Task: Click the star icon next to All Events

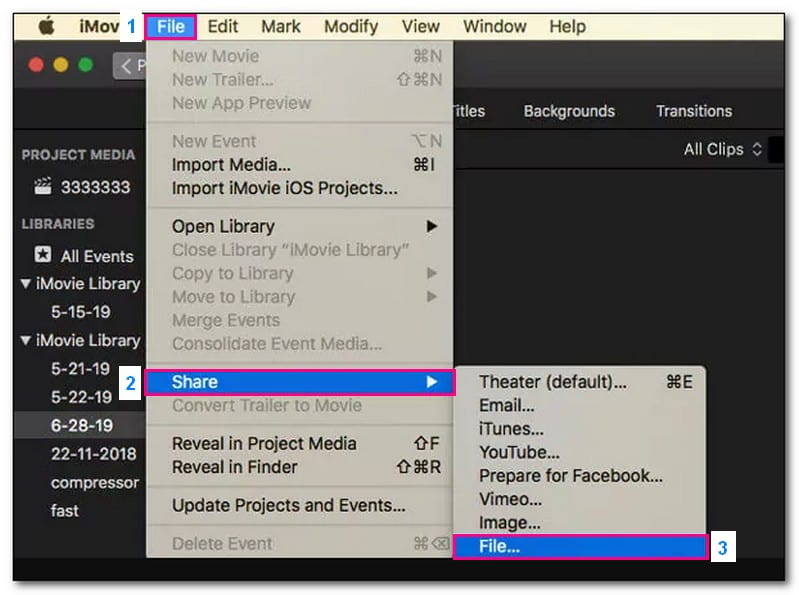Action: [x=43, y=255]
